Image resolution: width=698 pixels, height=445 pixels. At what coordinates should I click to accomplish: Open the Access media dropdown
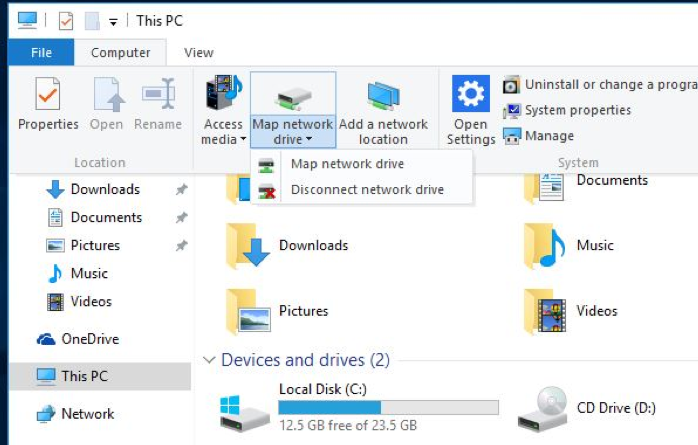tap(223, 110)
